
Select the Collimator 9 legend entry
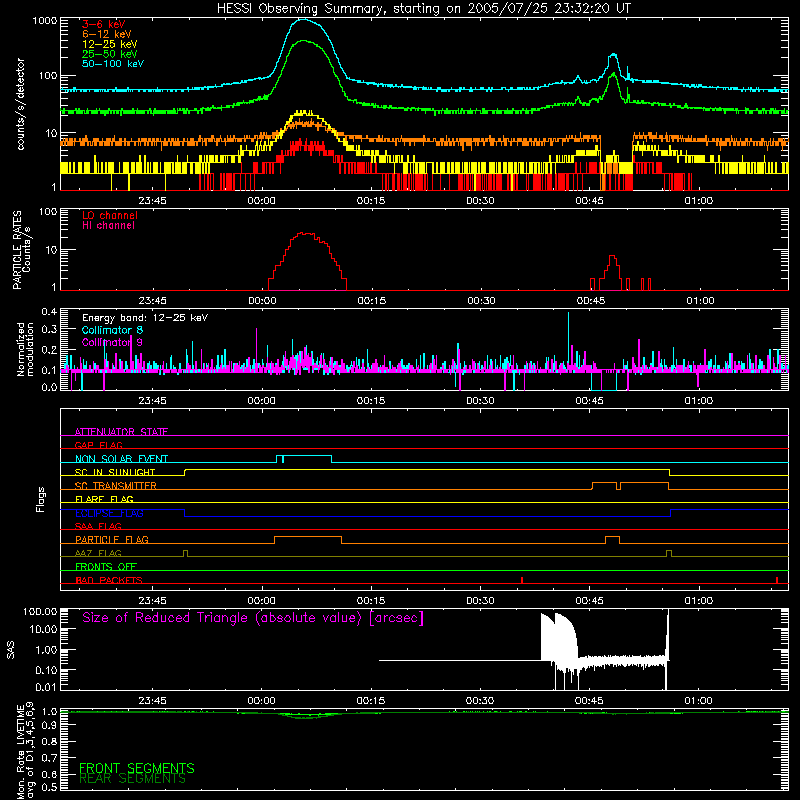pos(112,342)
